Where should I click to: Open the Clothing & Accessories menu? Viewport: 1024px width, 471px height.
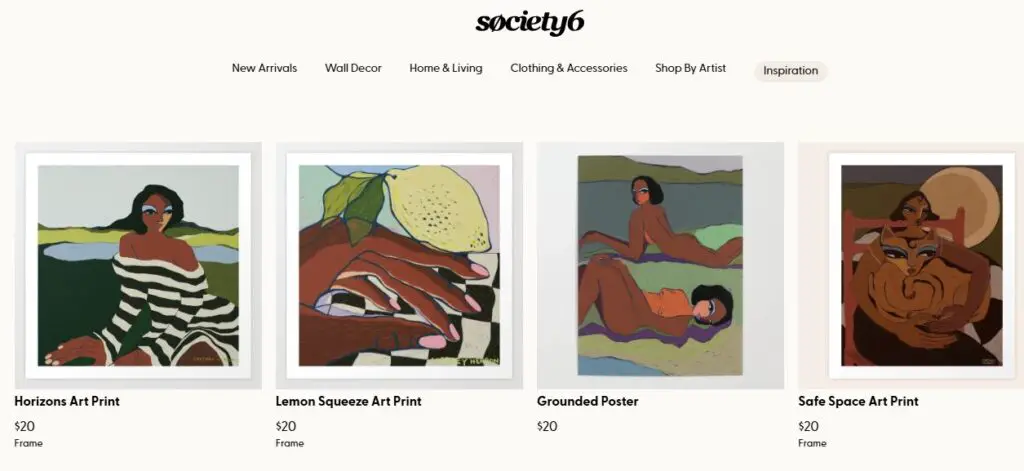pyautogui.click(x=569, y=68)
